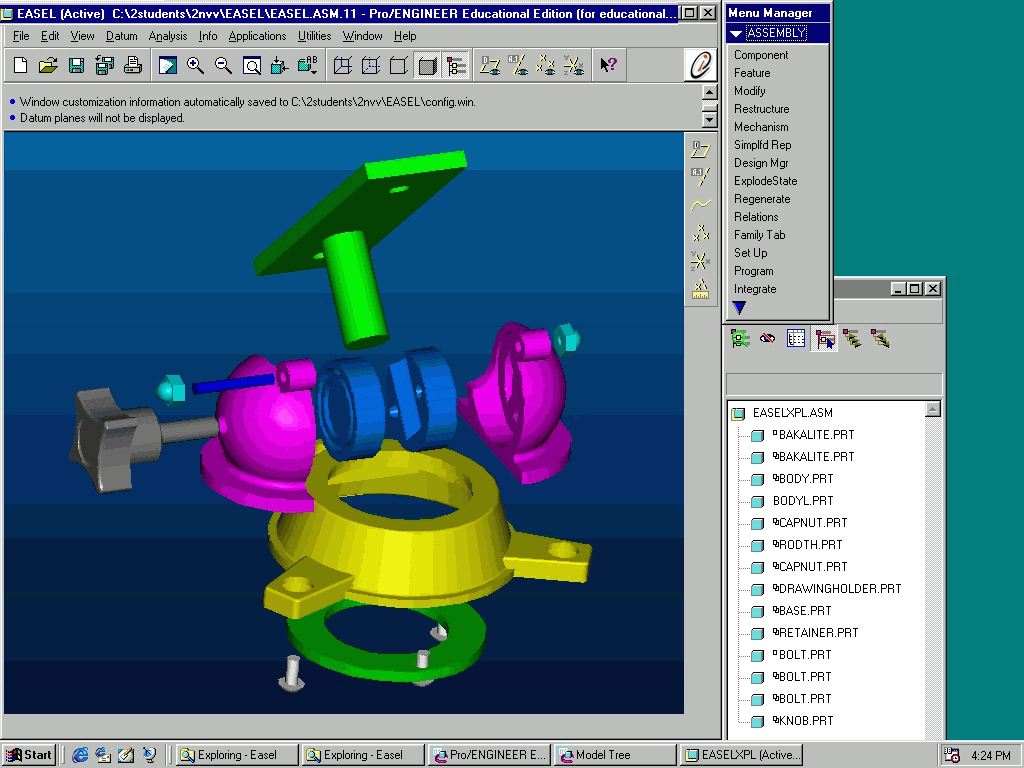Select DRAWINGHOLDER.PRT in the Model Tree
This screenshot has width=1024, height=768.
click(x=837, y=588)
